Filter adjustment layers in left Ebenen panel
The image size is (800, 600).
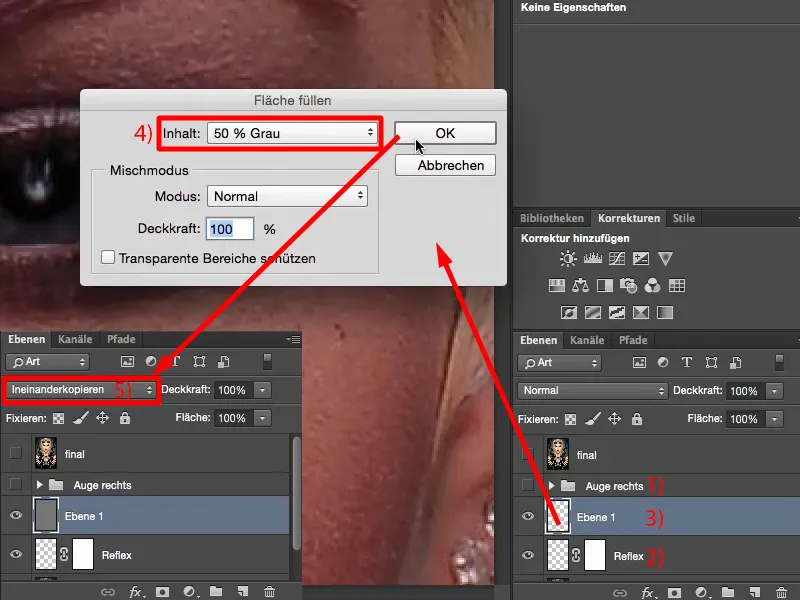pos(151,362)
